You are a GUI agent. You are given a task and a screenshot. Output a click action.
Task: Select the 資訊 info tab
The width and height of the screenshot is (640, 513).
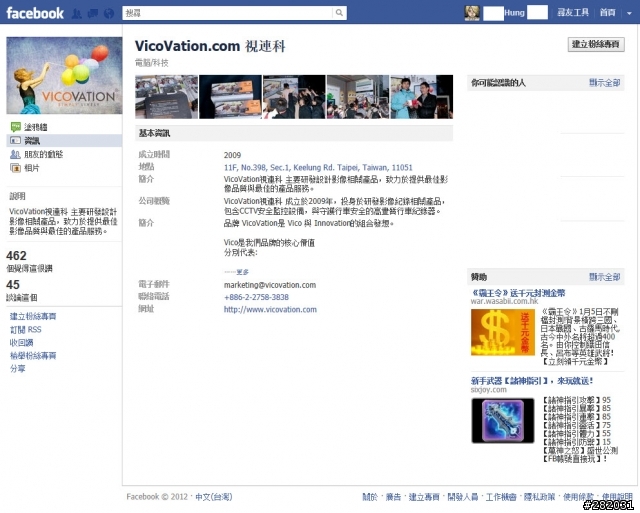coord(32,141)
